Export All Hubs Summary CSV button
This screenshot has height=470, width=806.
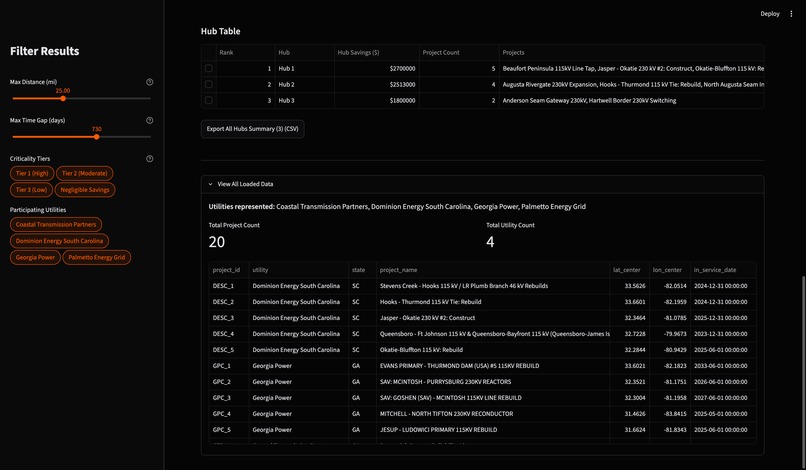(x=252, y=129)
